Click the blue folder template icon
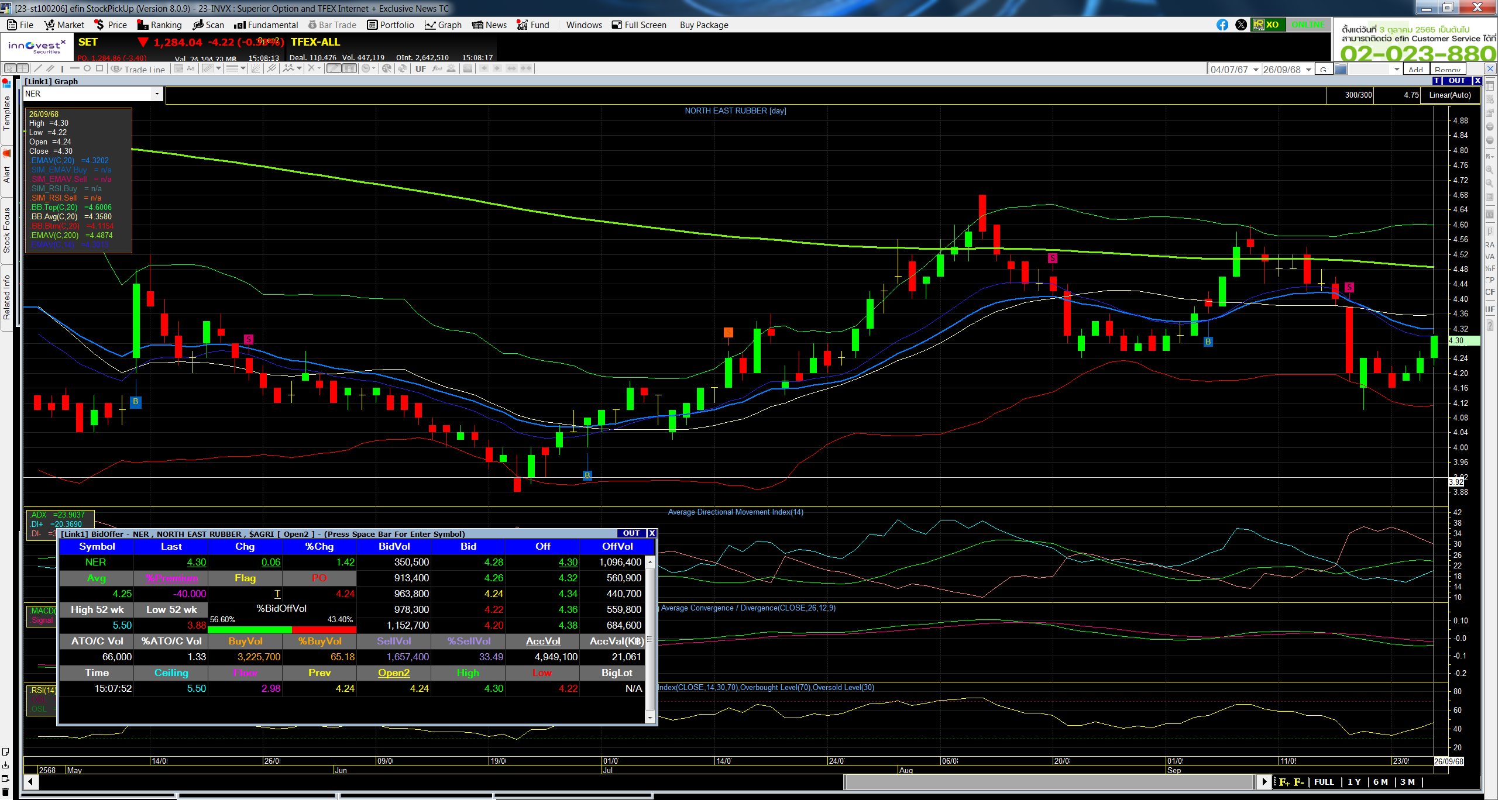1512x800 pixels. (x=1341, y=69)
